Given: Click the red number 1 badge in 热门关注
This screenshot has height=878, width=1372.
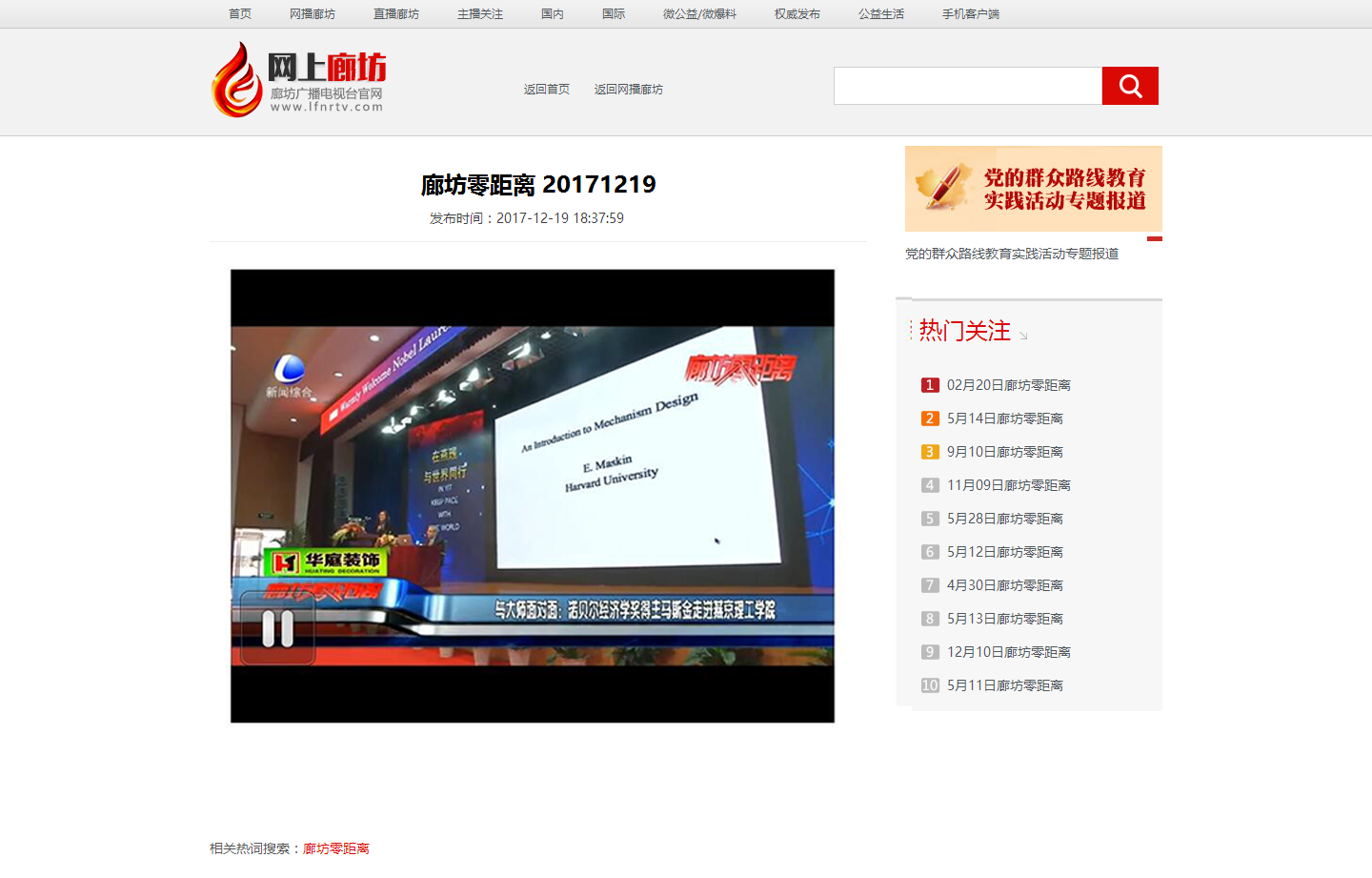Looking at the screenshot, I should (929, 385).
